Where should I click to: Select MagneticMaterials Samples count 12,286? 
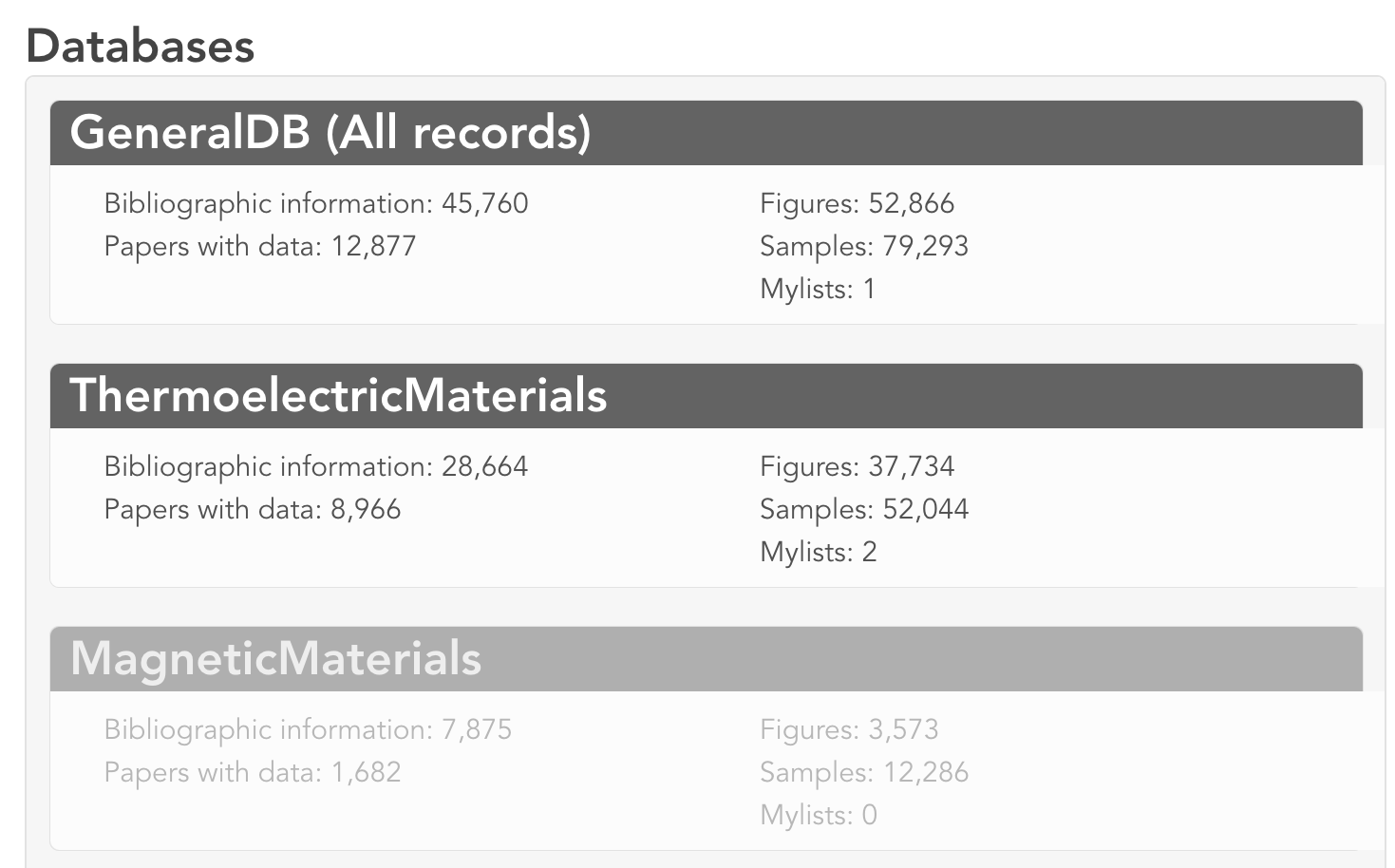(x=864, y=772)
